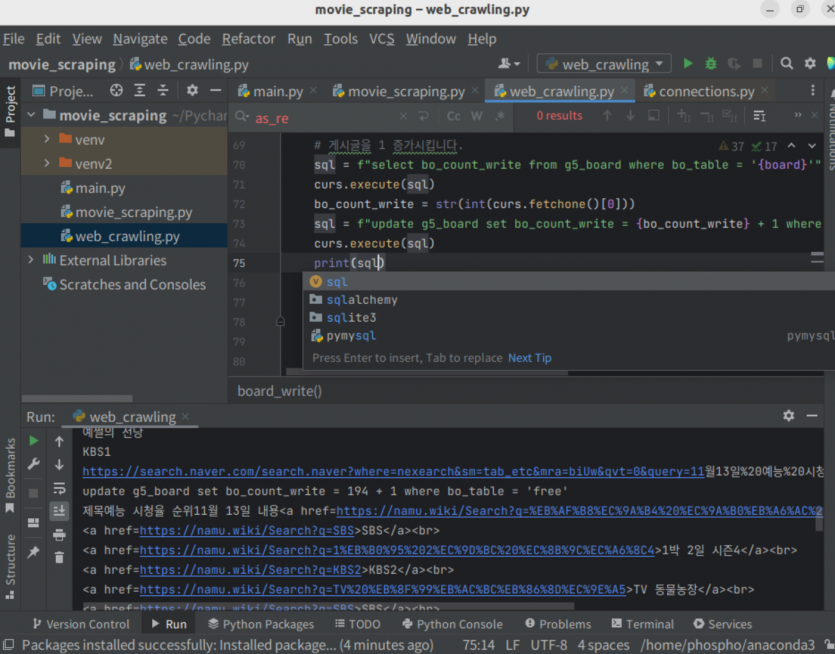This screenshot has width=835, height=654.
Task: Open the namu.wiki SBS search link
Action: coord(247,530)
